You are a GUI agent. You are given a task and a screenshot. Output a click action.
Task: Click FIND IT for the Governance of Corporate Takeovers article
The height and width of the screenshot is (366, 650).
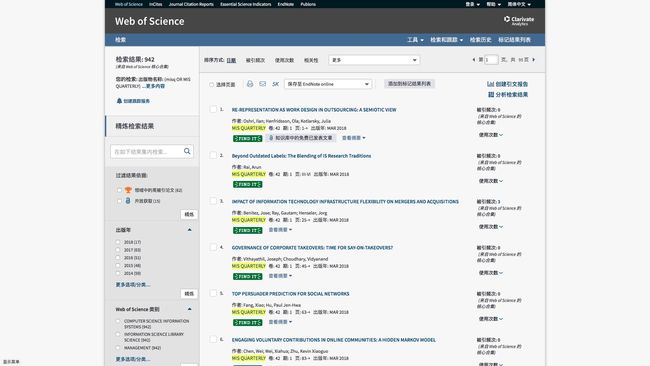point(247,276)
